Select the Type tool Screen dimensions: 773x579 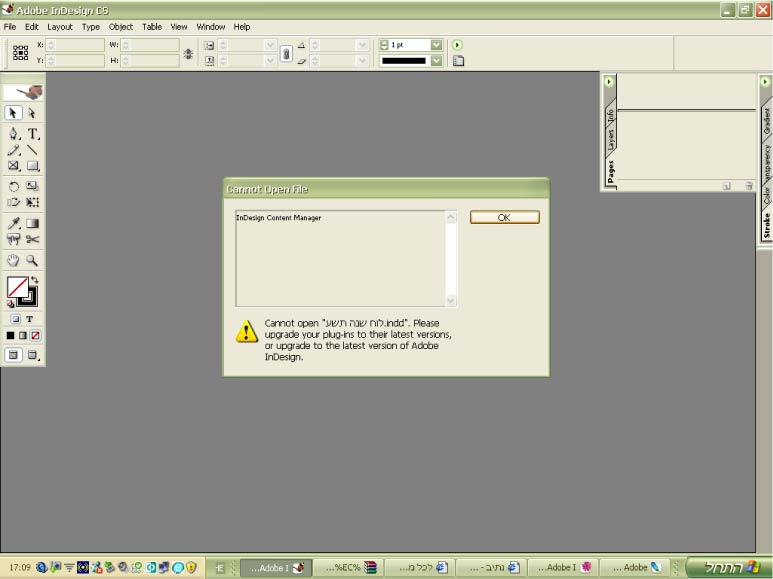(x=33, y=134)
